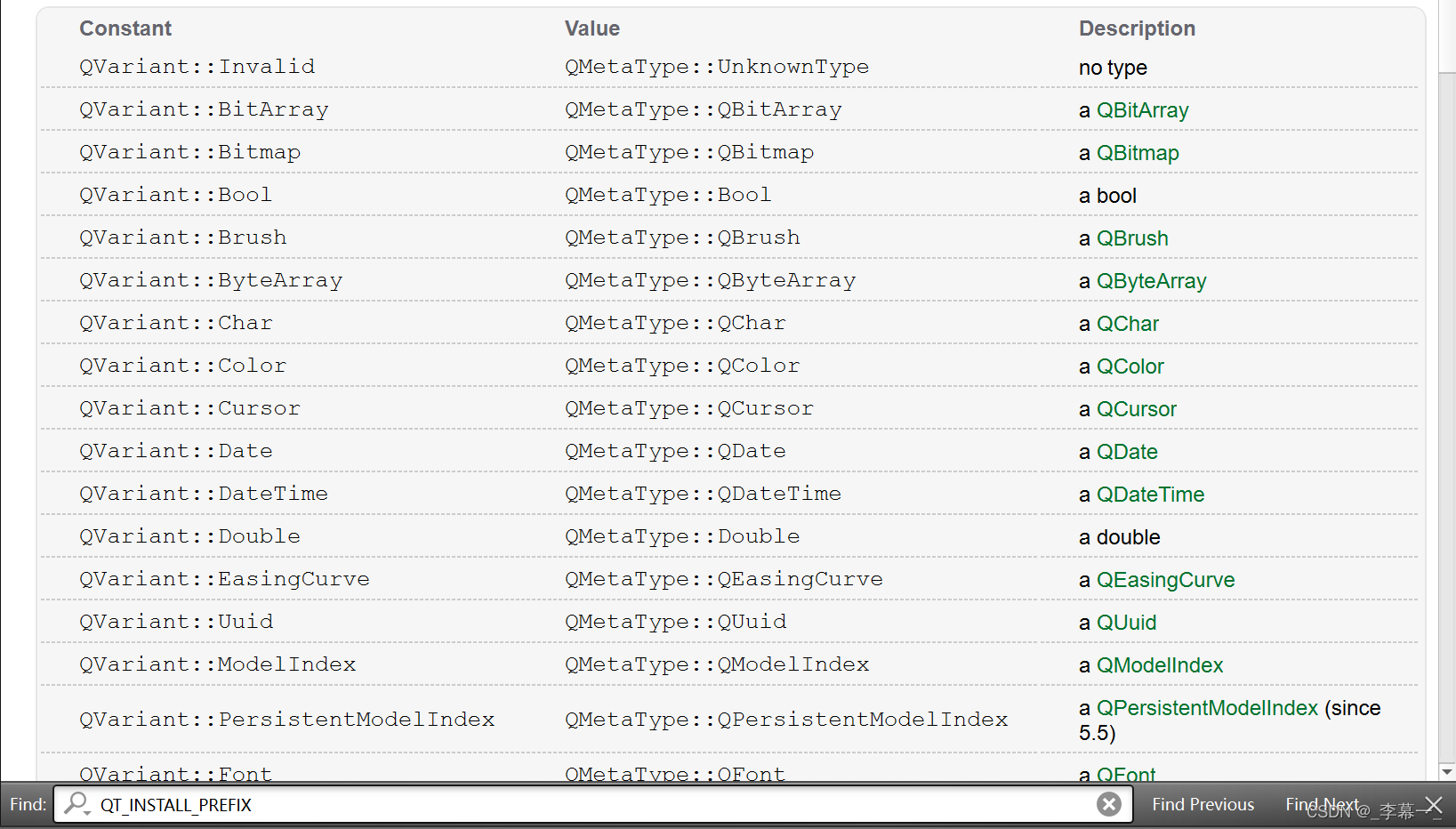Click the QVariant::Invalid cell

pos(197,67)
